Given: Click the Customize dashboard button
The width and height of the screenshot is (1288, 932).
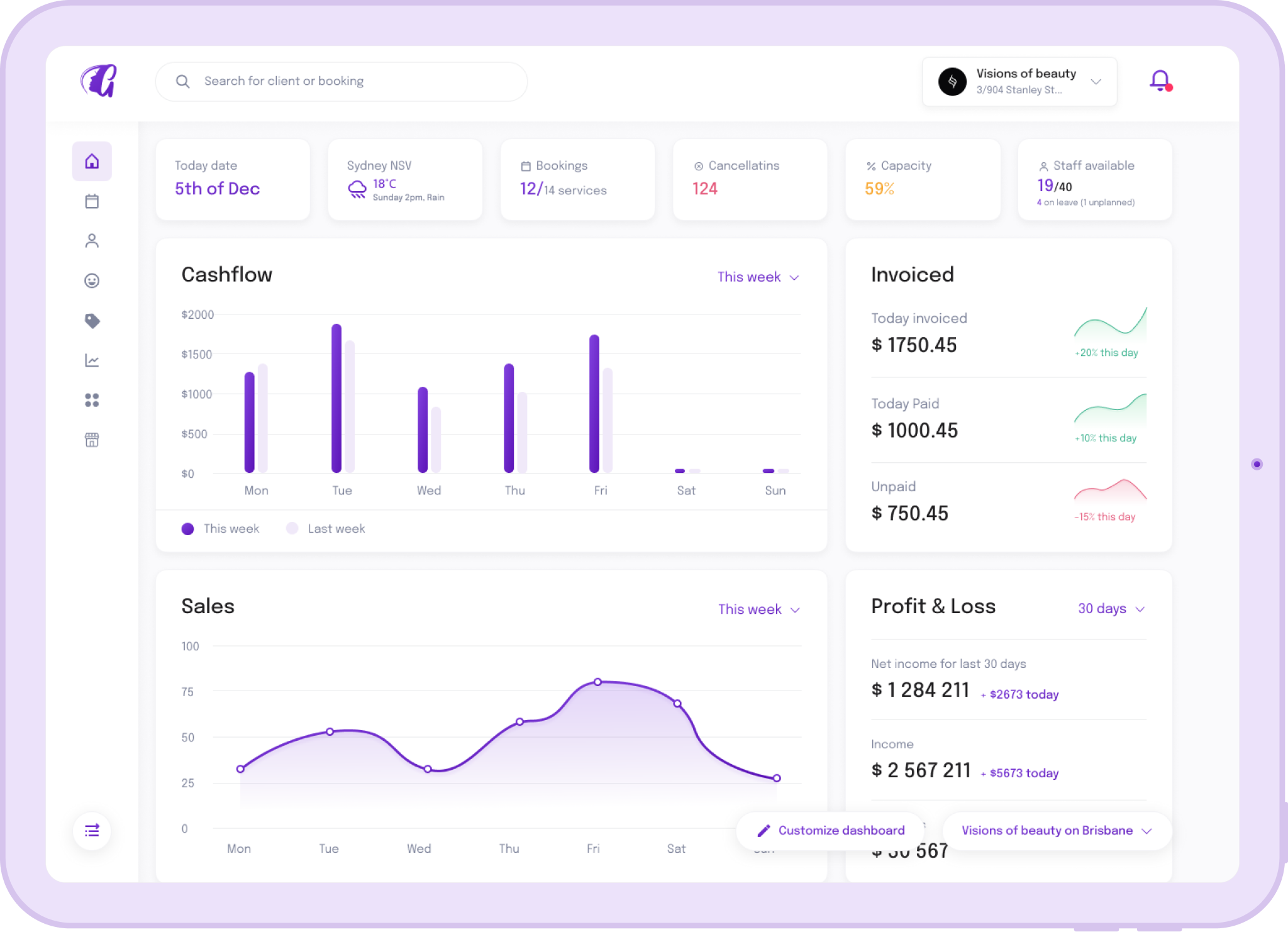Looking at the screenshot, I should (x=830, y=831).
